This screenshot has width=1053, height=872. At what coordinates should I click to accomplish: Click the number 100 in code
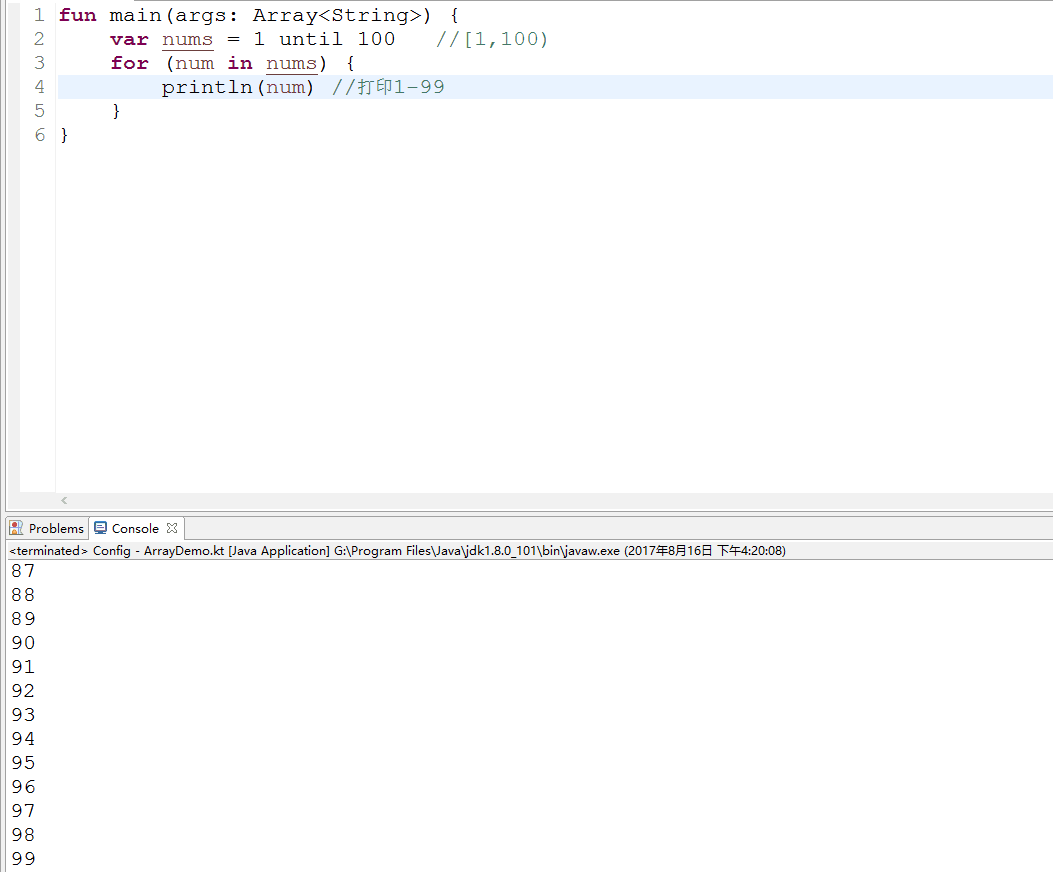pyautogui.click(x=376, y=39)
